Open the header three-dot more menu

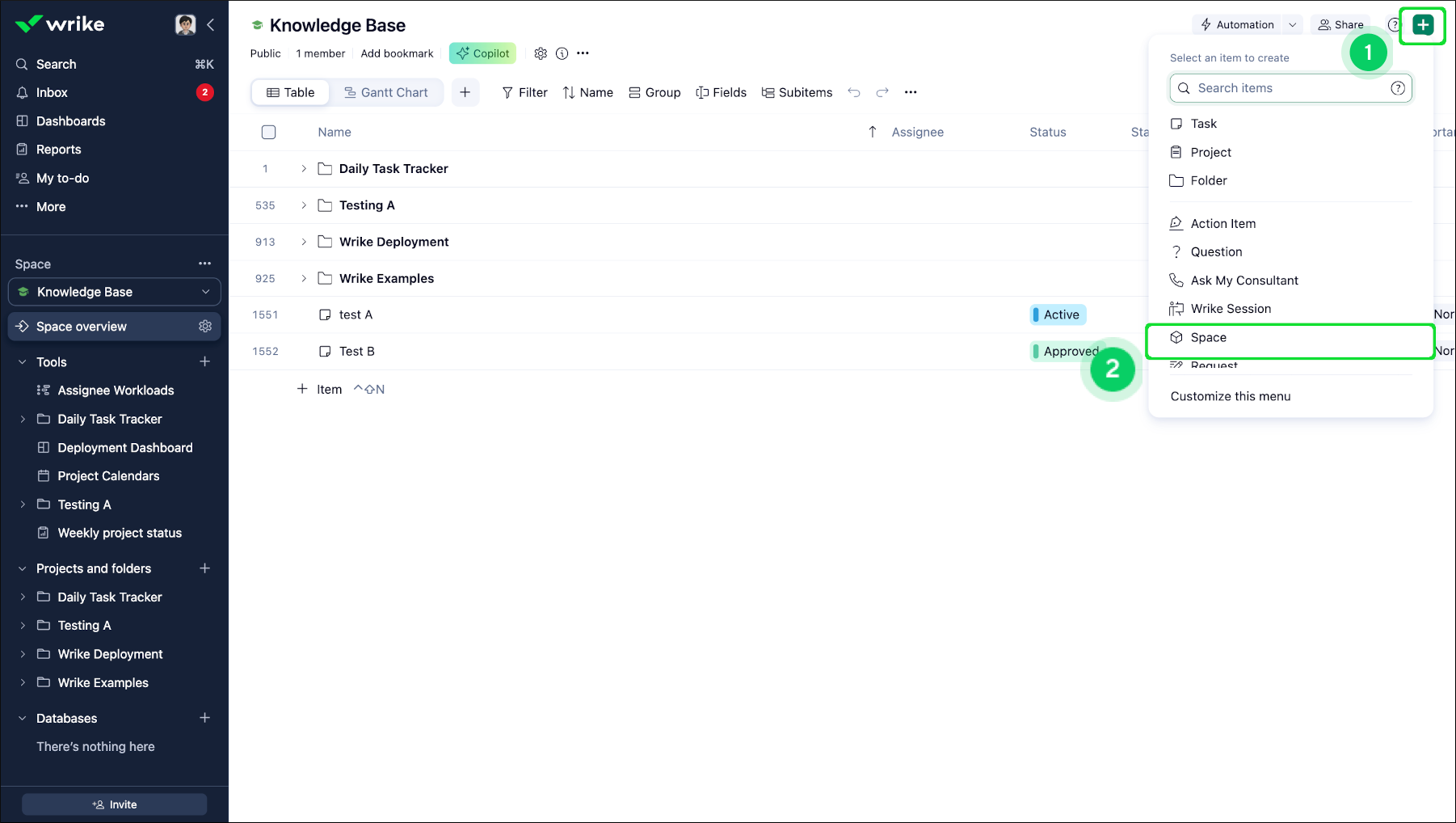point(583,53)
